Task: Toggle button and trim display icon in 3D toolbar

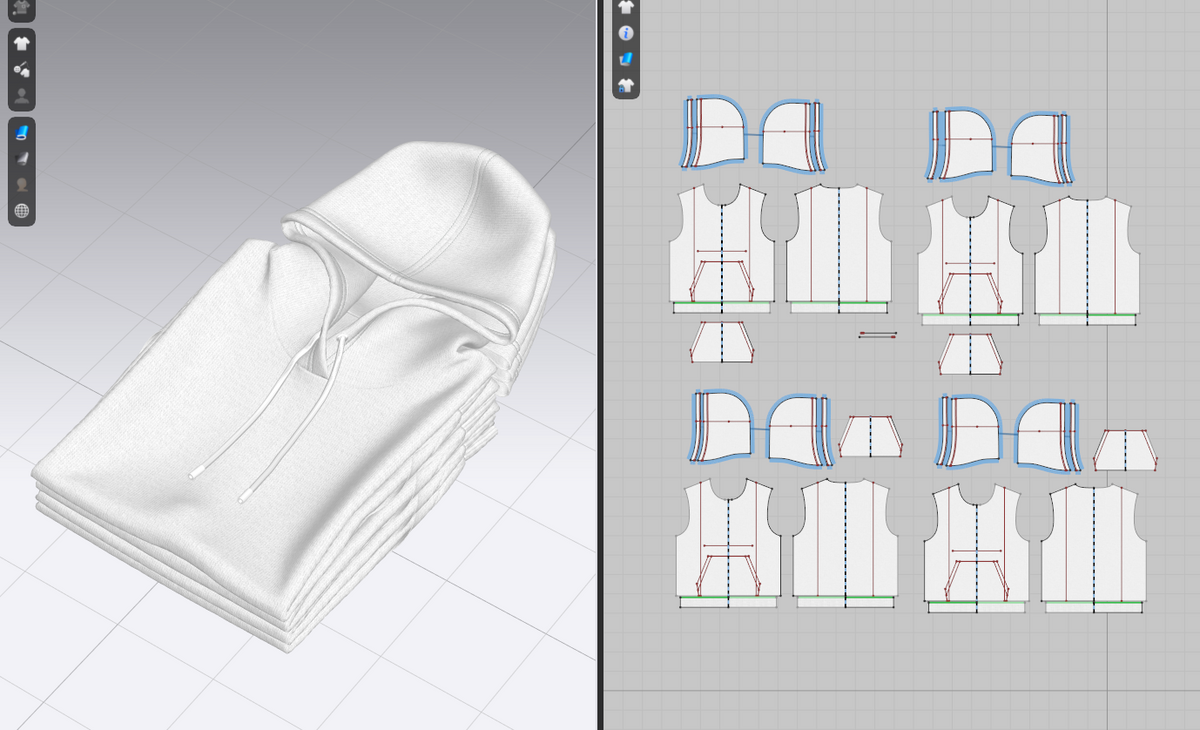Action: [x=22, y=70]
